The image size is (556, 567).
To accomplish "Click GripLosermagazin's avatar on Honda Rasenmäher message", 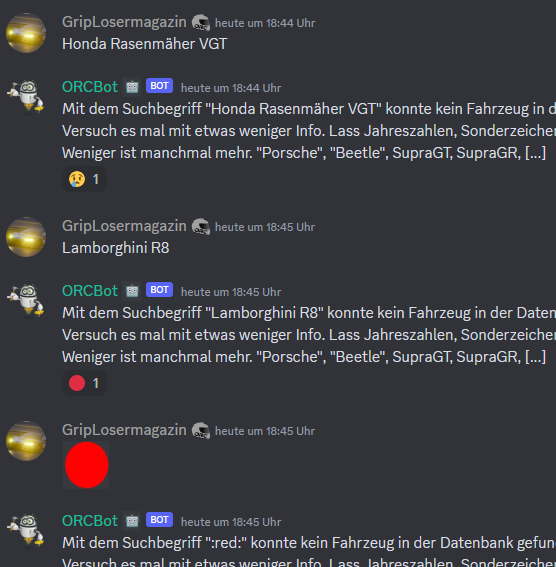I will point(26,33).
